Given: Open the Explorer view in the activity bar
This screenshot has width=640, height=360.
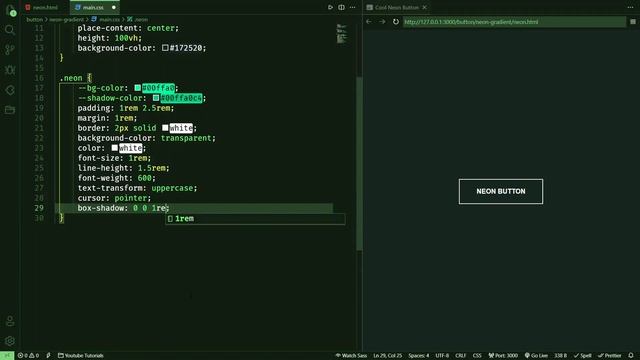Looking at the screenshot, I should (10, 10).
